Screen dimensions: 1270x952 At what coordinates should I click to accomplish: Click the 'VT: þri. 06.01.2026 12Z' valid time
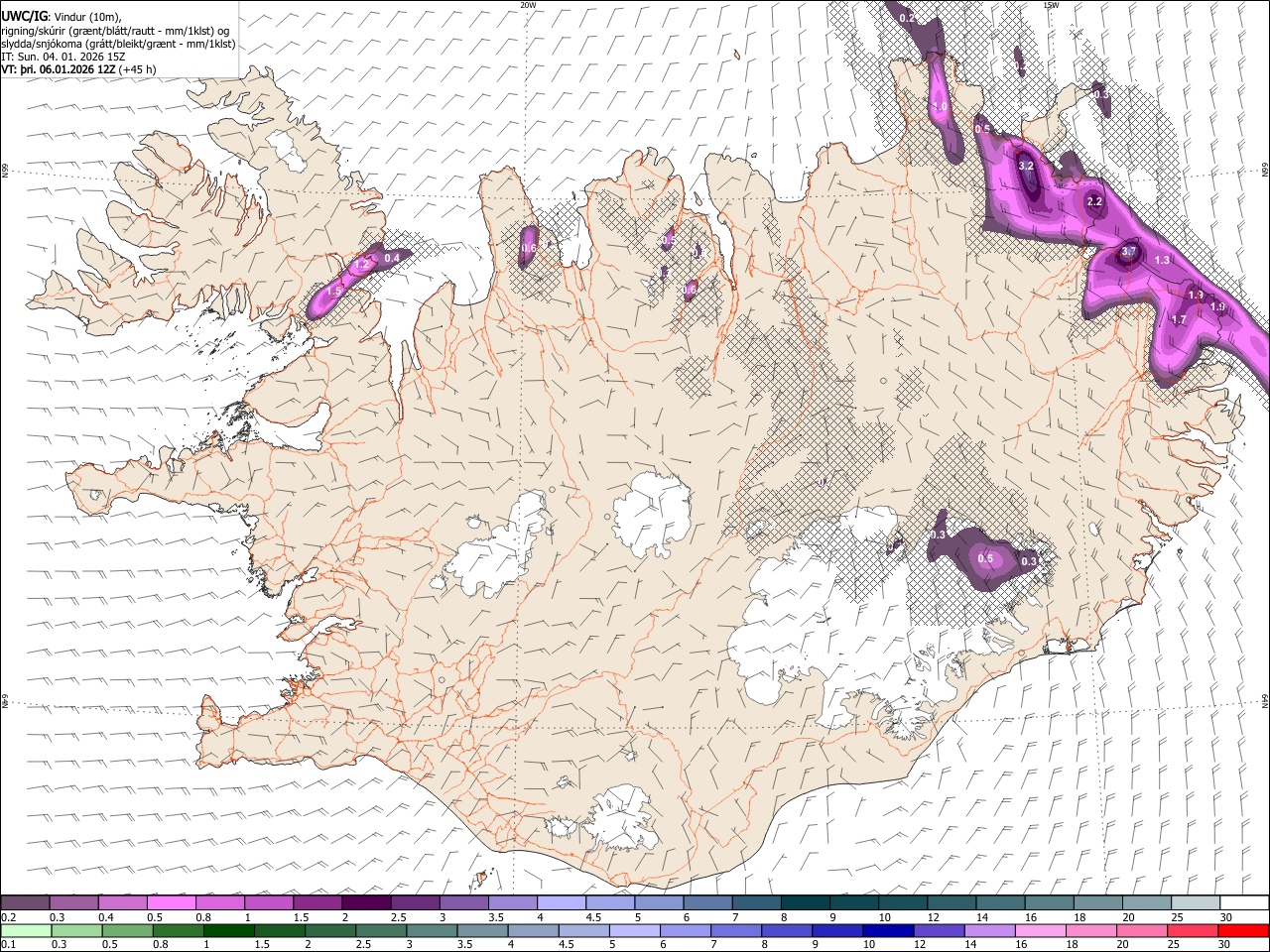point(59,70)
